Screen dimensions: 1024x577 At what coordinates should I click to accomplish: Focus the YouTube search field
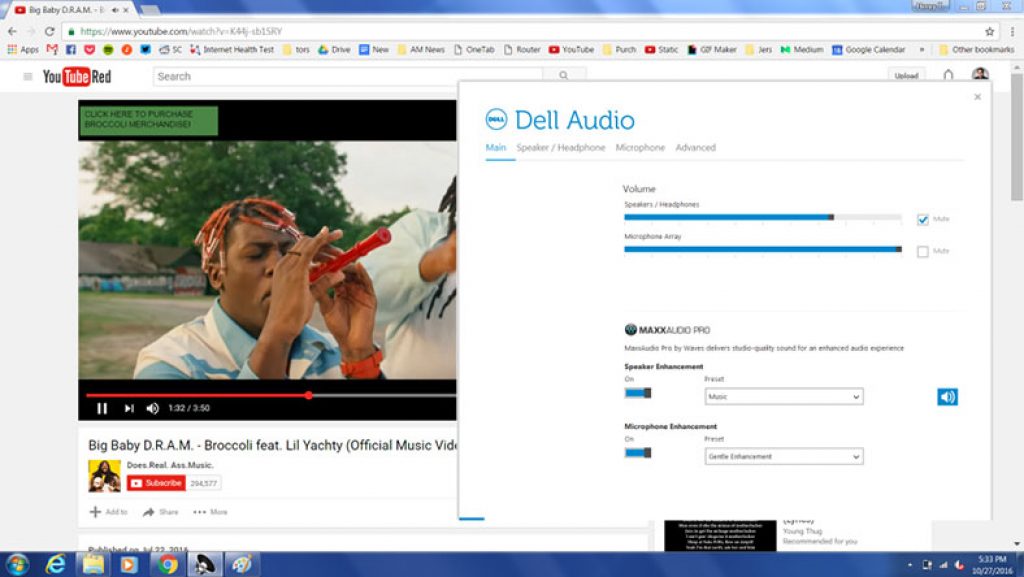348,76
